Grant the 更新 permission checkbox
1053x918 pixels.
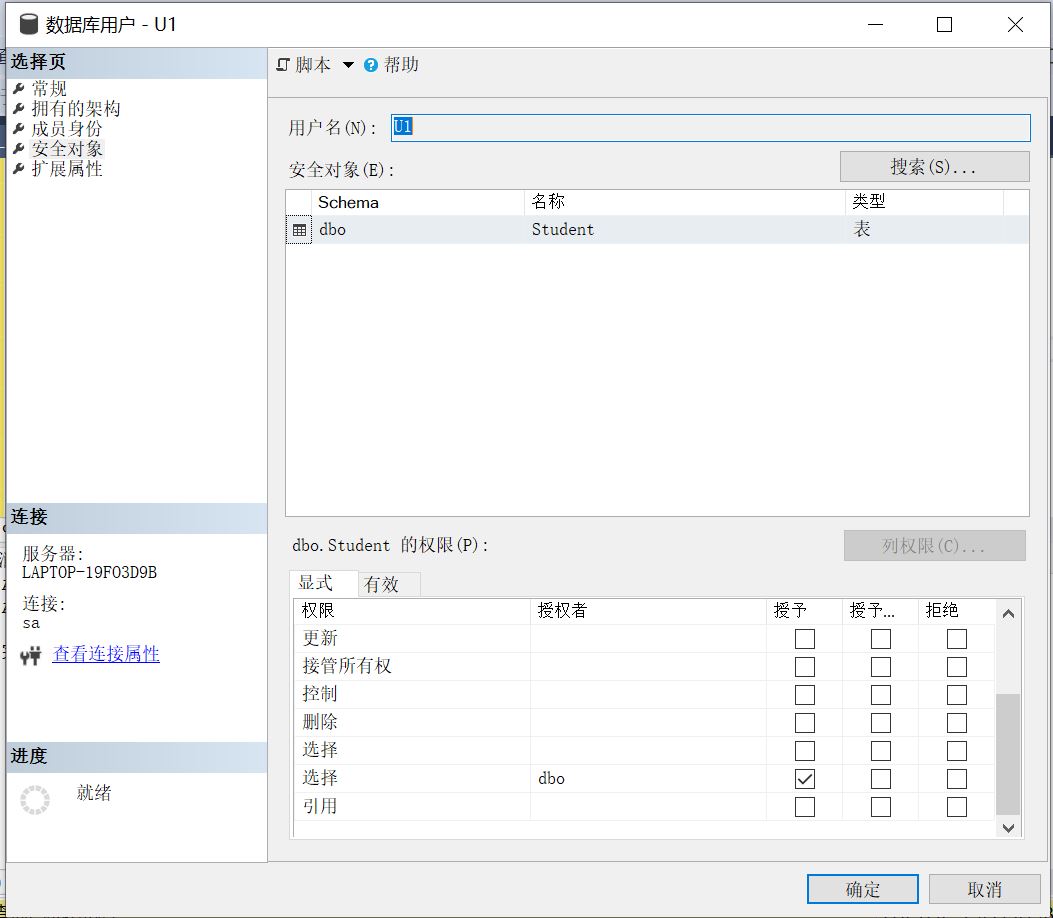[805, 638]
